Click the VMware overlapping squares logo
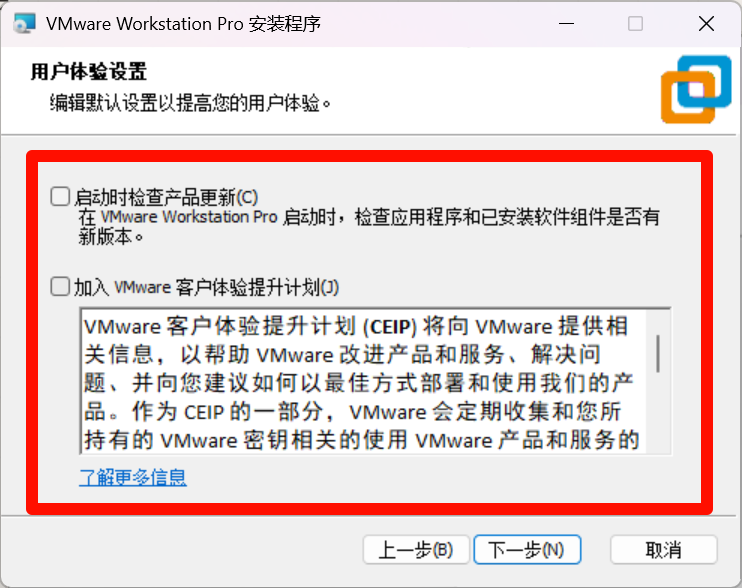 tap(696, 89)
